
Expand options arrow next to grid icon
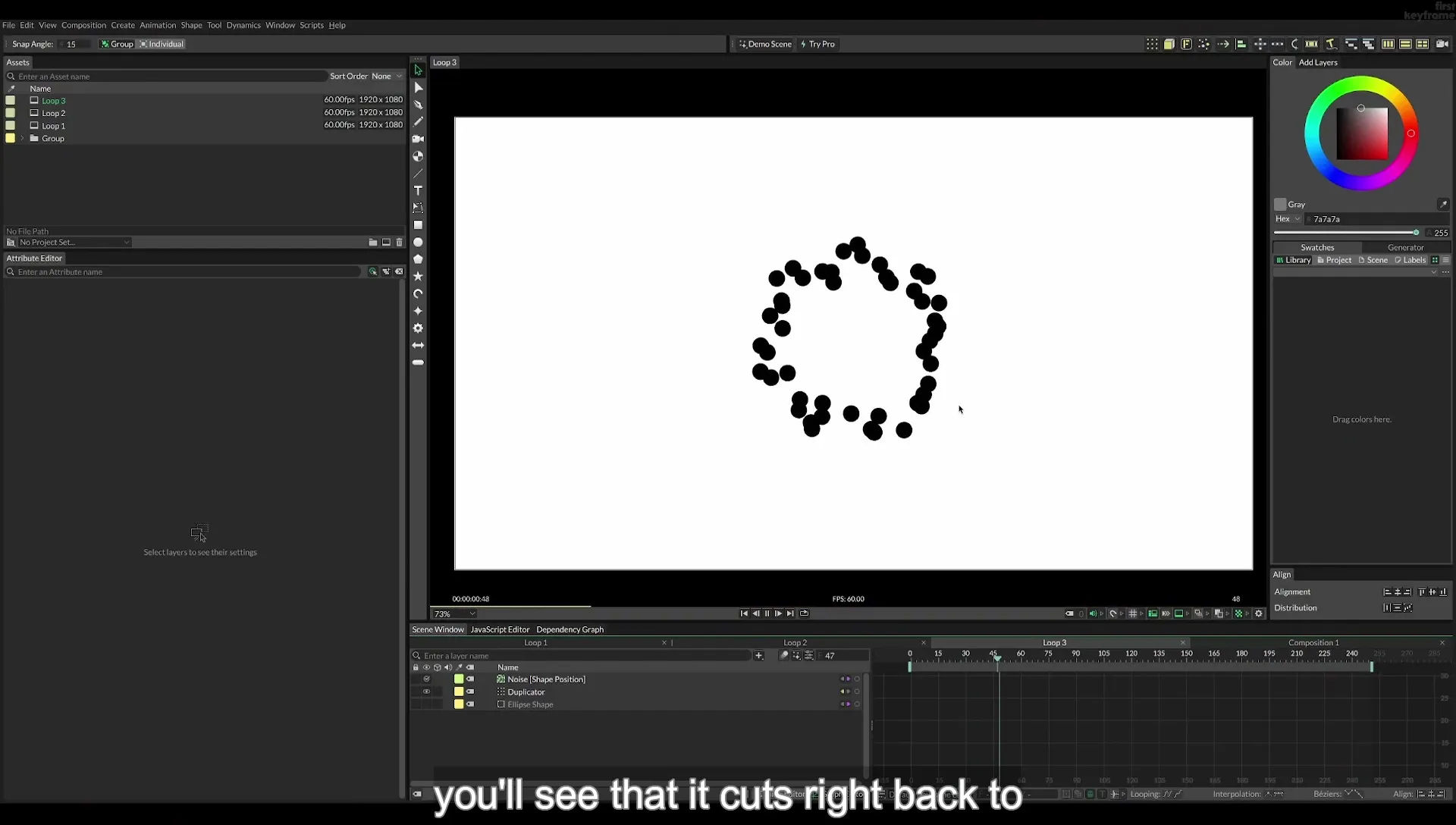[x=1141, y=613]
